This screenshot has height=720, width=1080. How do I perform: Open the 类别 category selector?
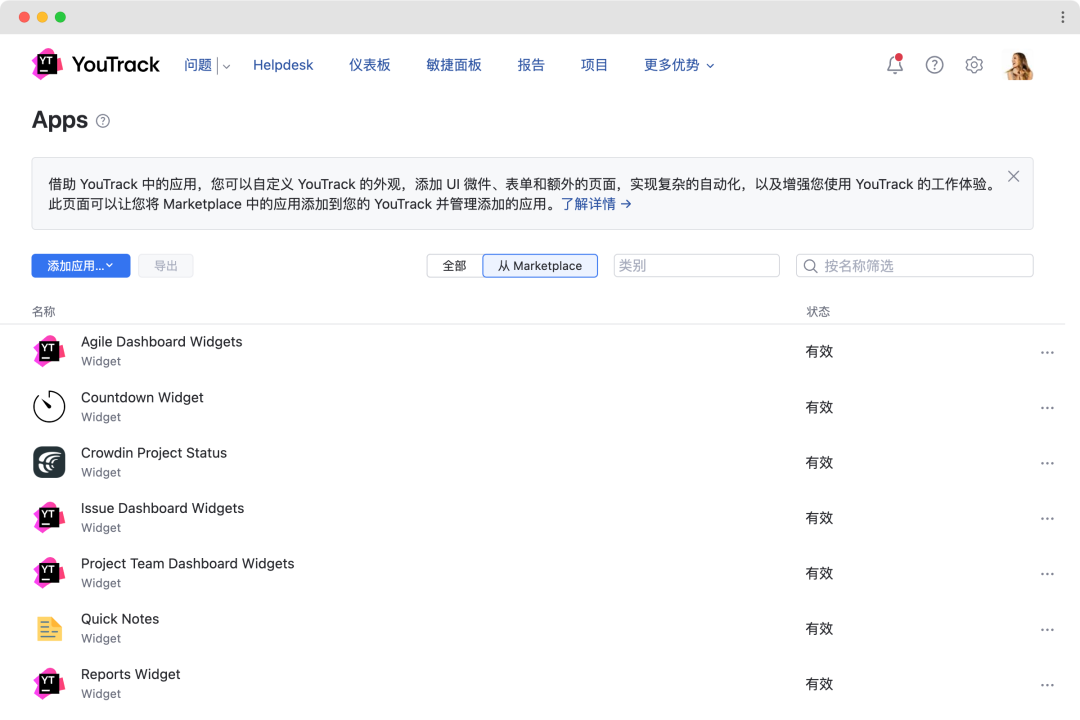696,266
